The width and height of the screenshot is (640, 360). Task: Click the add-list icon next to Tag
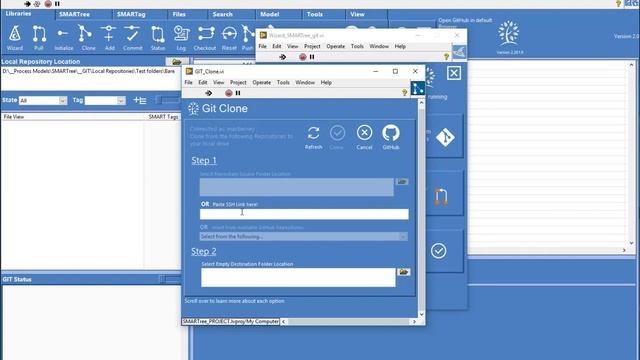click(x=140, y=100)
